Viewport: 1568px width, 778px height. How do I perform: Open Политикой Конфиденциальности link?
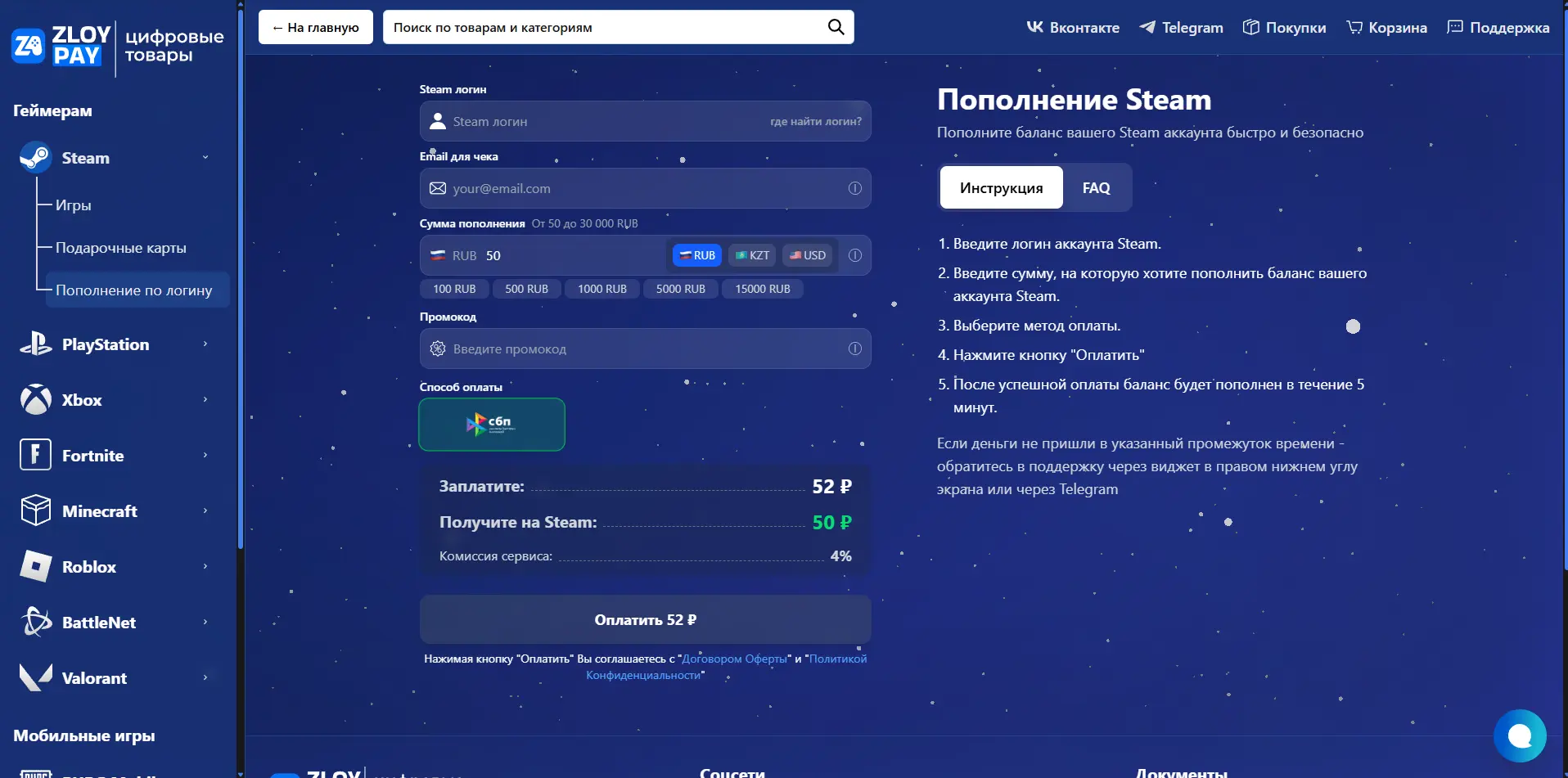pos(726,667)
